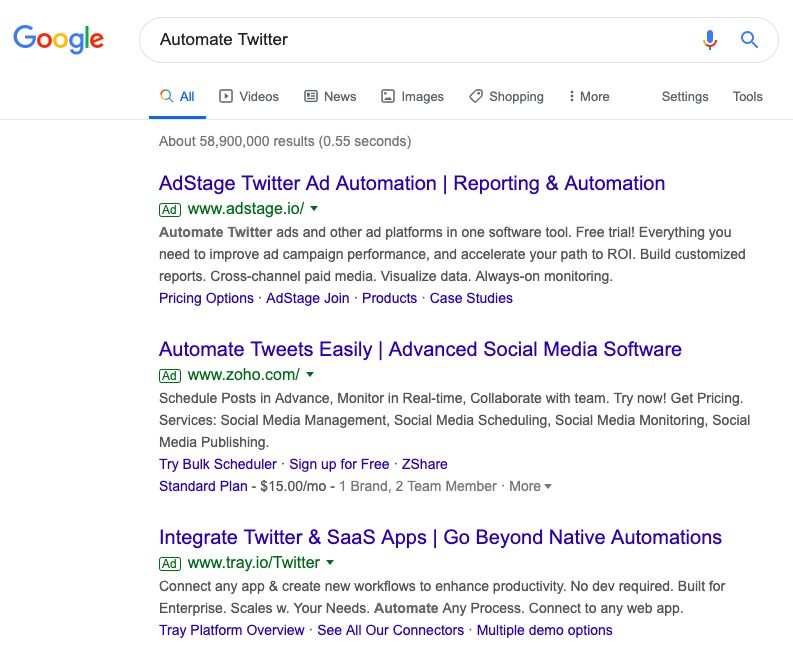Click the voice search microphone icon
The image size is (793, 654).
click(710, 39)
